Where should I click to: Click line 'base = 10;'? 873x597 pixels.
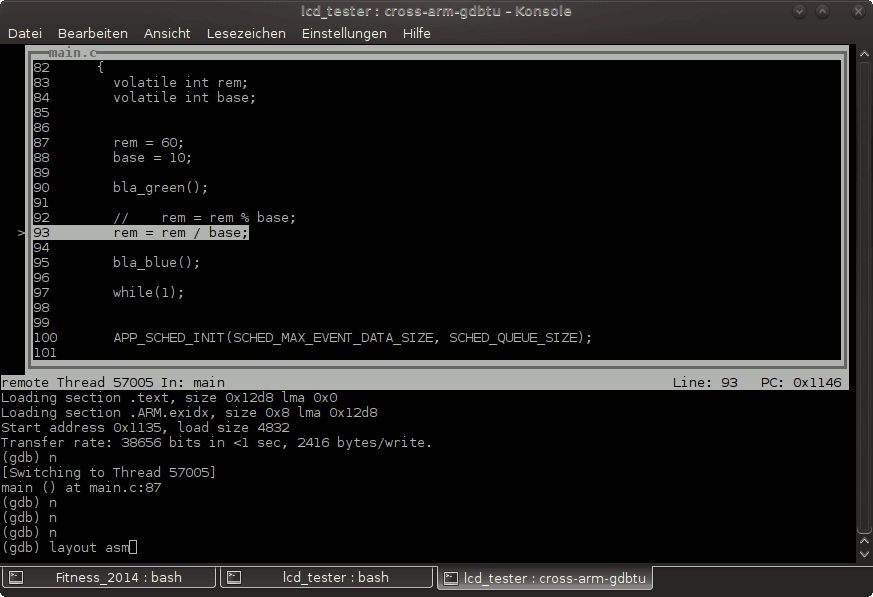pos(152,158)
